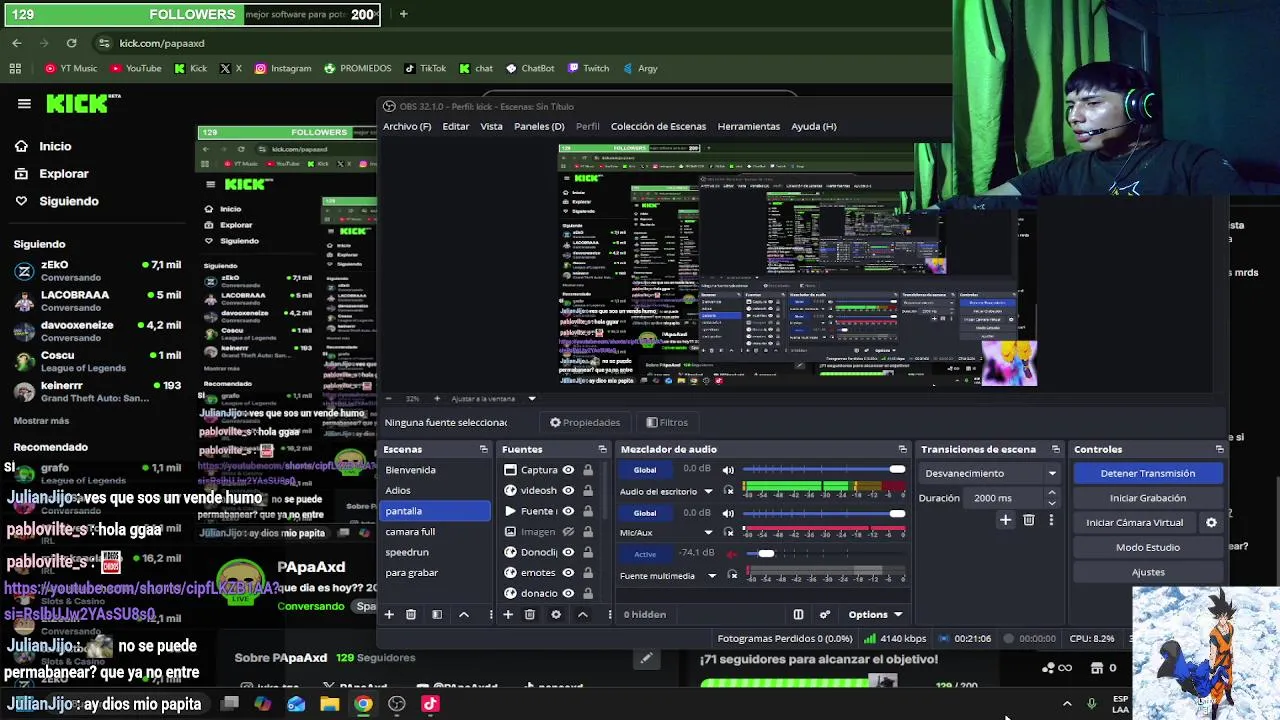The image size is (1280, 720).
Task: Mute Audio del escritorio speaker icon
Action: click(x=728, y=470)
